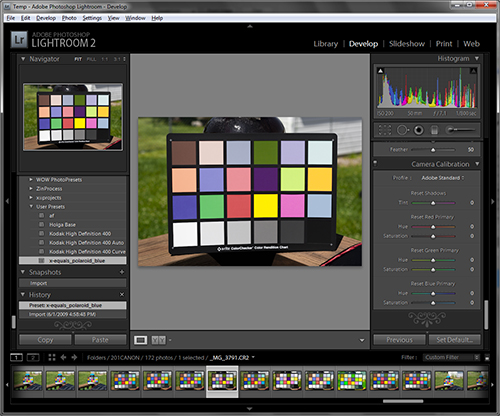Toggle the filter switch beside Custom Filter

click(487, 357)
